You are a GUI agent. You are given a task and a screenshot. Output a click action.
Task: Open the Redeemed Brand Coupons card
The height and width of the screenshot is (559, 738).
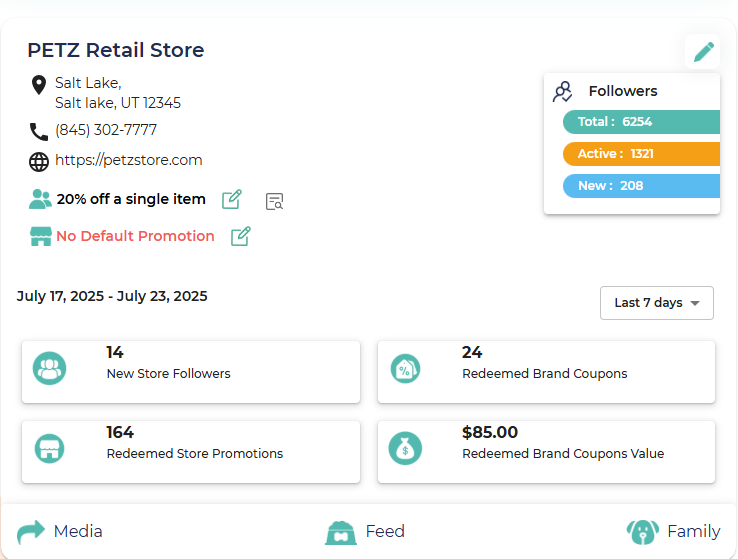(x=546, y=371)
